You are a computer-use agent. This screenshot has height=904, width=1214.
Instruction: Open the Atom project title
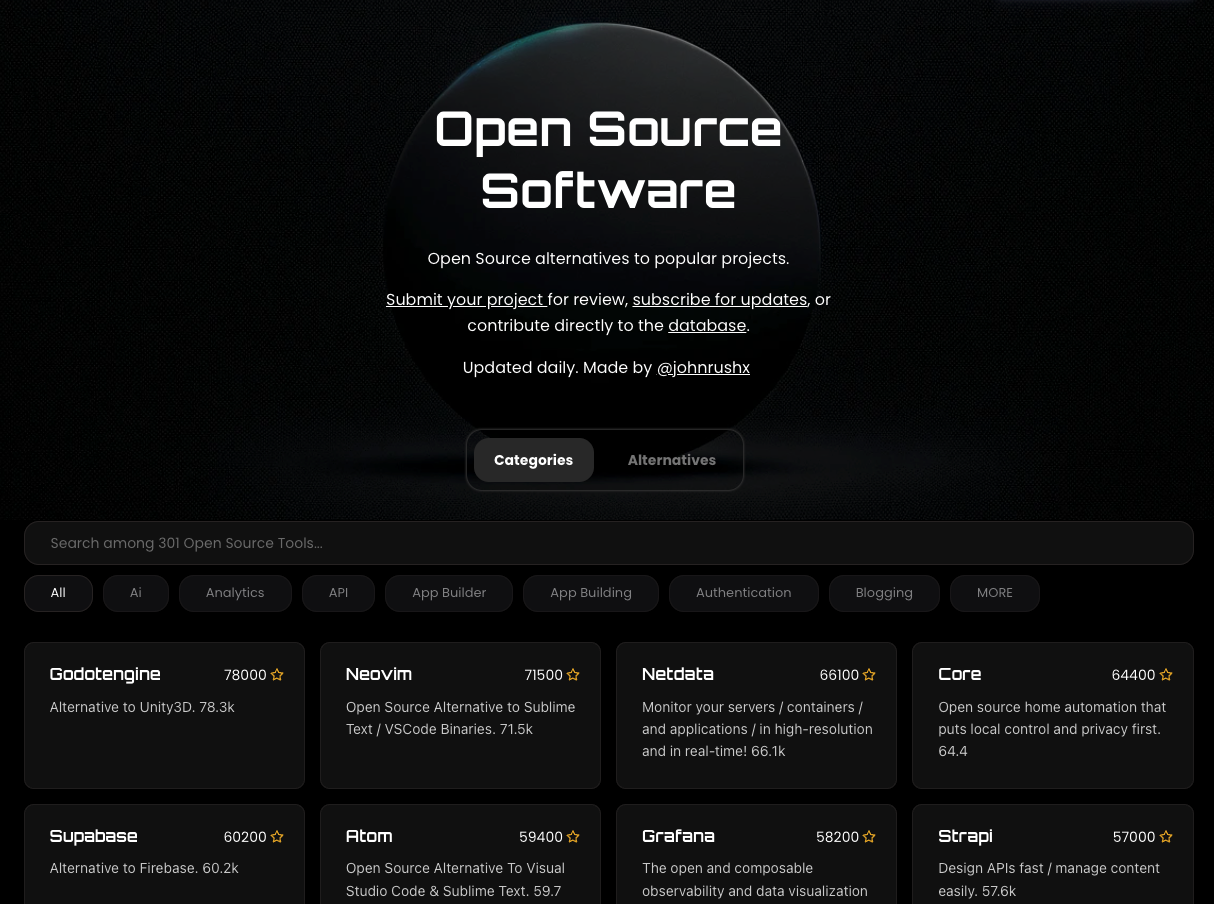tap(369, 836)
